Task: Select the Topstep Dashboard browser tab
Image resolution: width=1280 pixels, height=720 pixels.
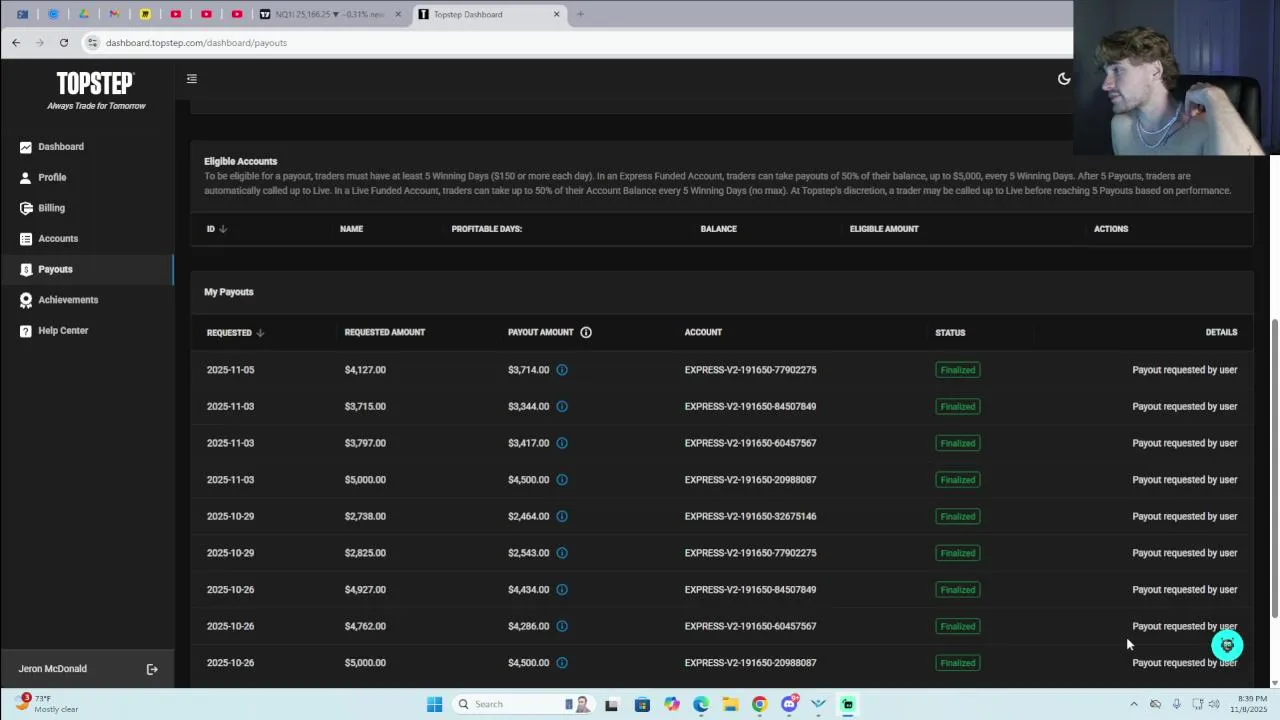Action: coord(488,14)
